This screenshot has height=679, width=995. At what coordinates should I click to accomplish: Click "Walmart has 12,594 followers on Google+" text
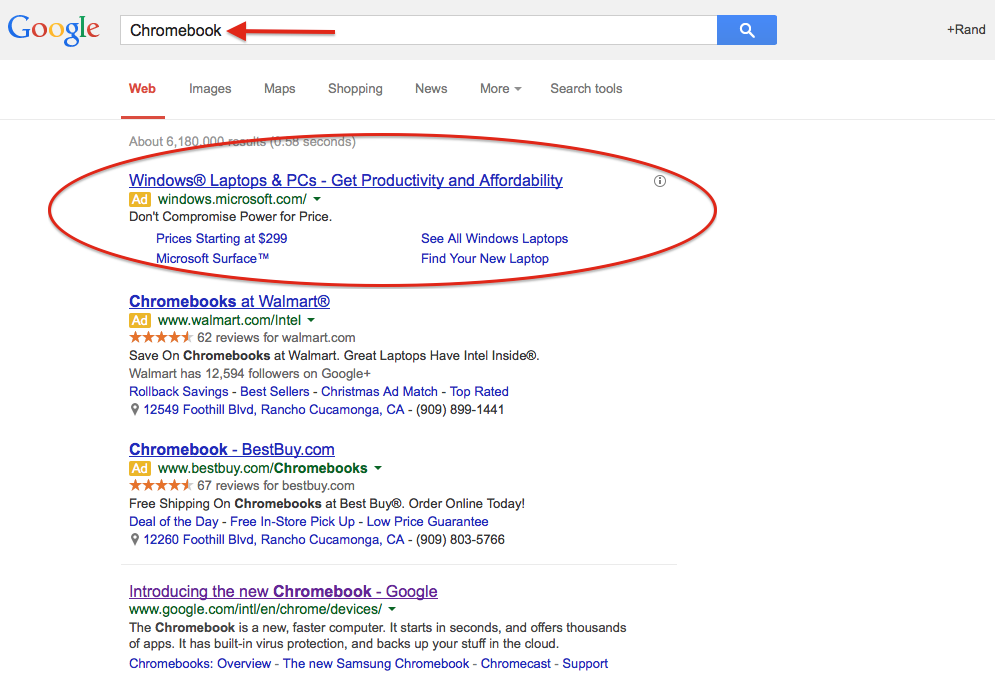tap(250, 374)
